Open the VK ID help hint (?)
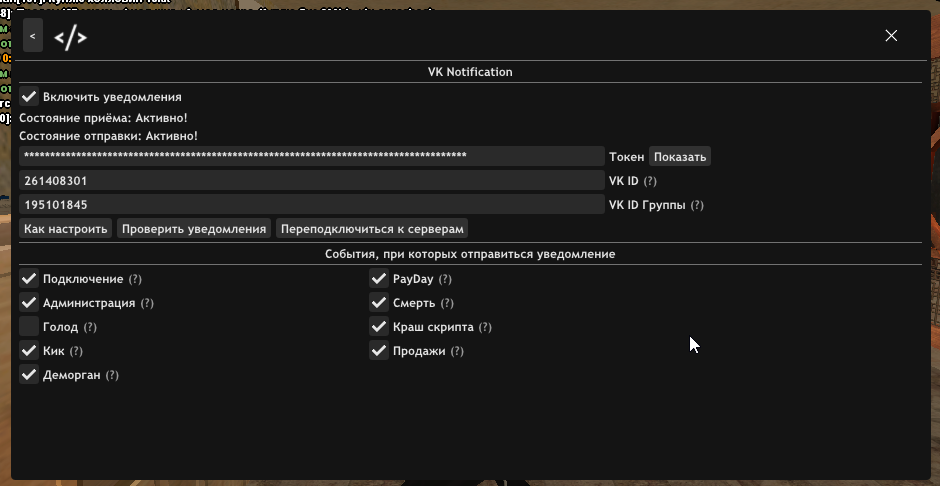 click(650, 181)
